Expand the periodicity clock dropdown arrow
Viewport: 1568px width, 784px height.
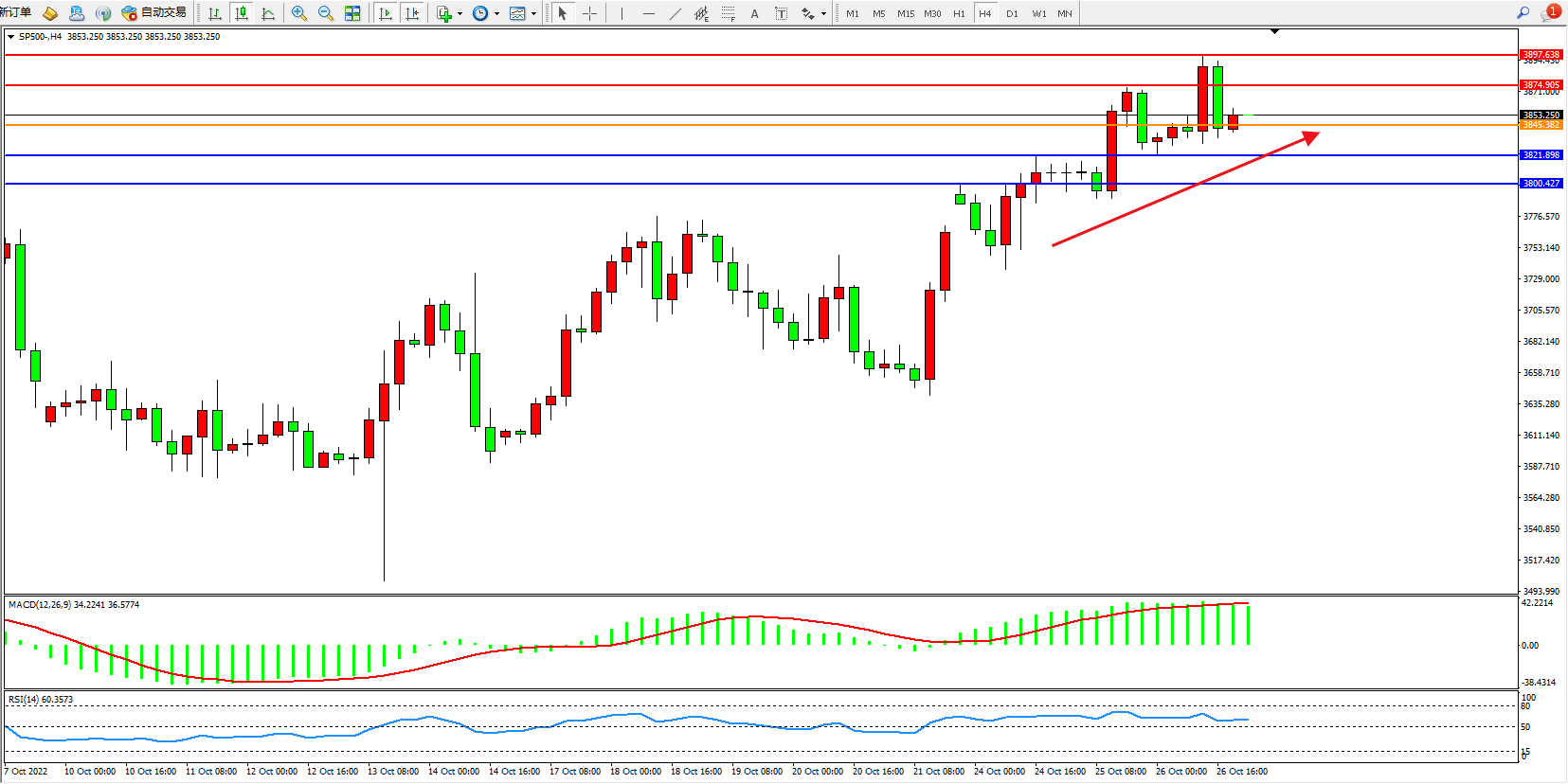[496, 13]
